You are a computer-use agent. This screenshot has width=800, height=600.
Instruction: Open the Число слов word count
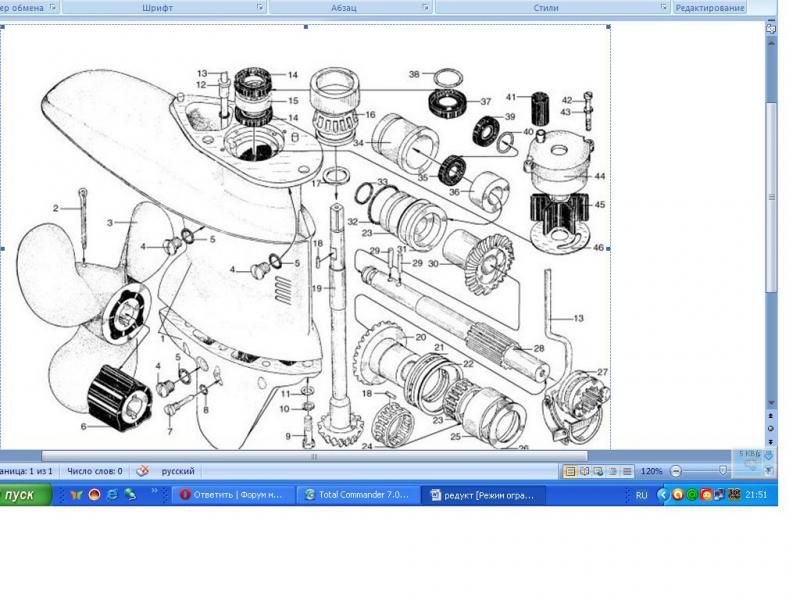(x=92, y=471)
